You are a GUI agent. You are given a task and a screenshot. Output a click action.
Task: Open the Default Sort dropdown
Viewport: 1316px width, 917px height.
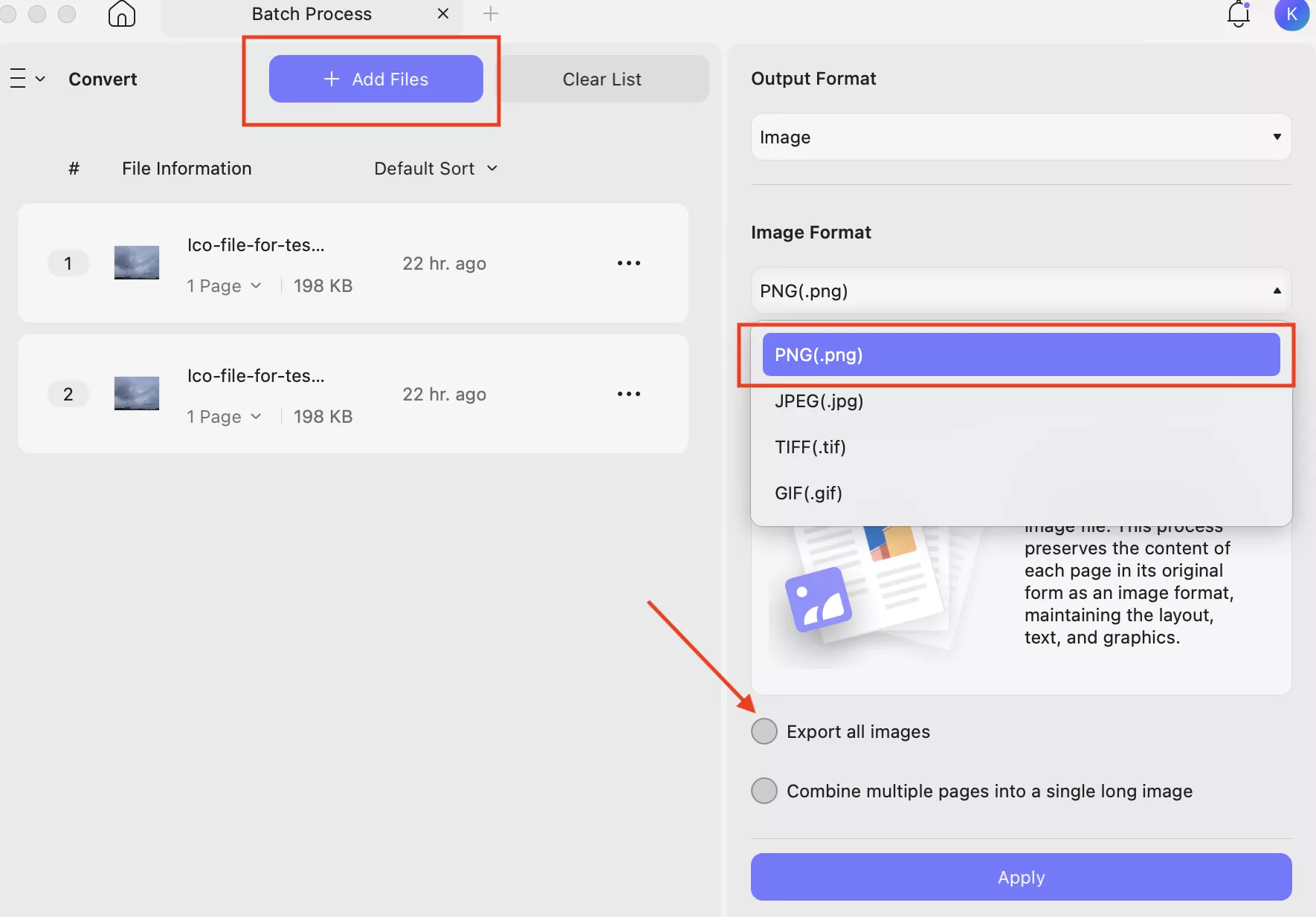[x=436, y=169]
